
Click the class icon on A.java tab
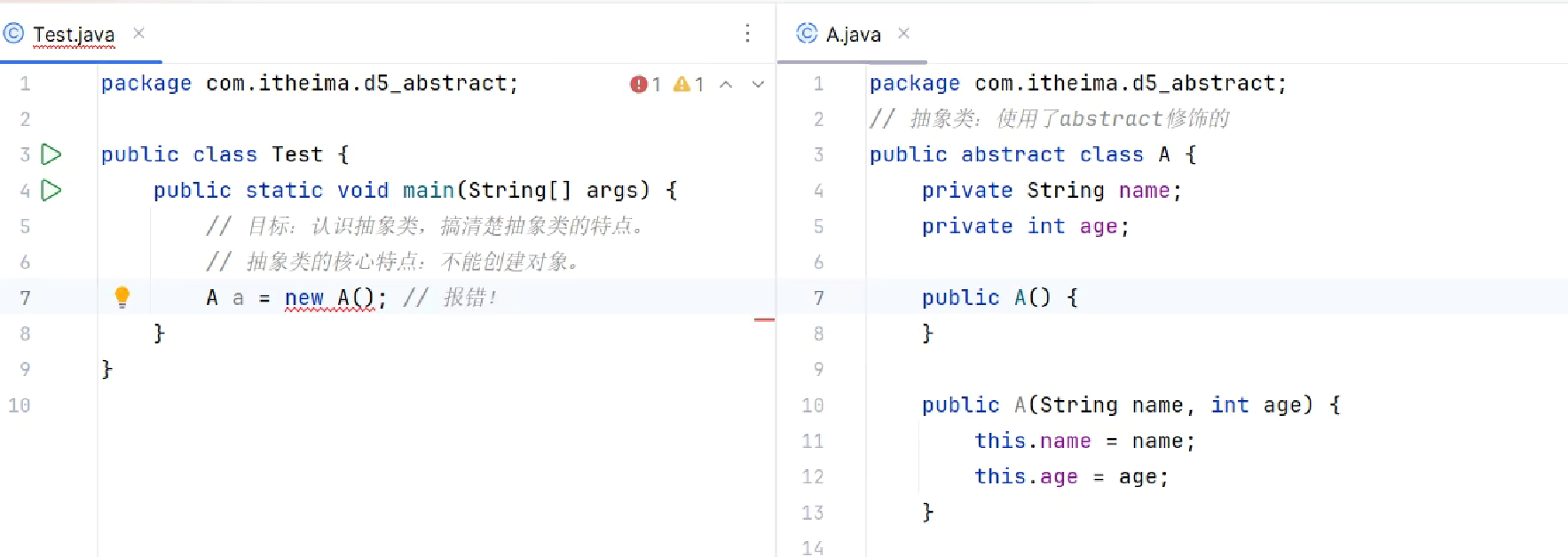[x=807, y=34]
